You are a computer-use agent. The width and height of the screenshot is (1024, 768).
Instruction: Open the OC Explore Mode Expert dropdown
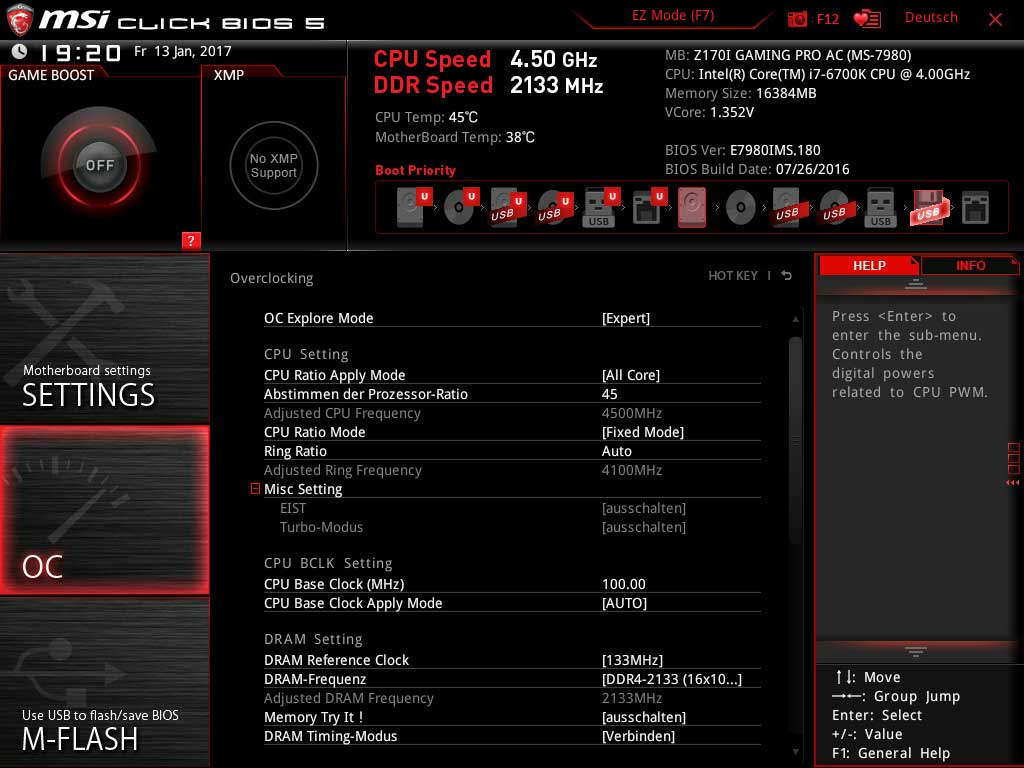pos(626,318)
